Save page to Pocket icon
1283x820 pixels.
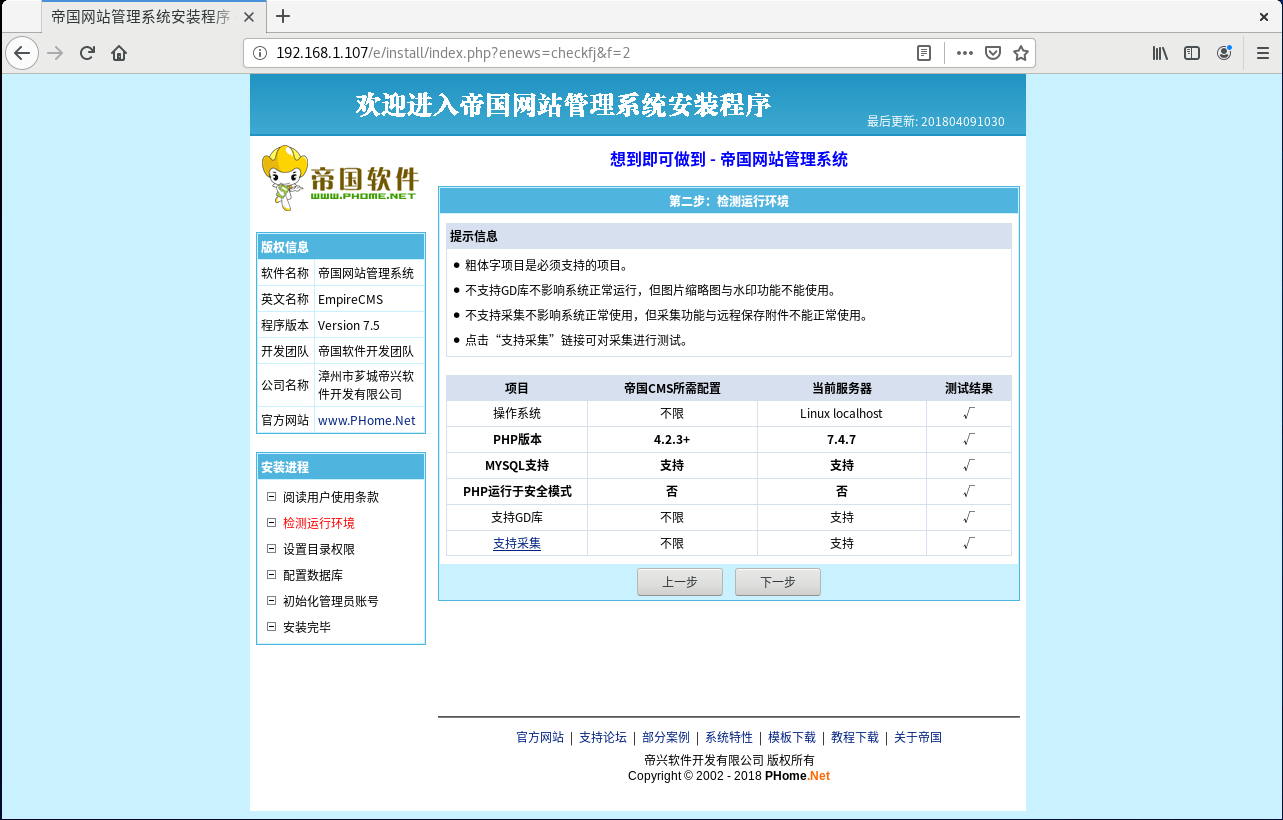click(x=993, y=53)
